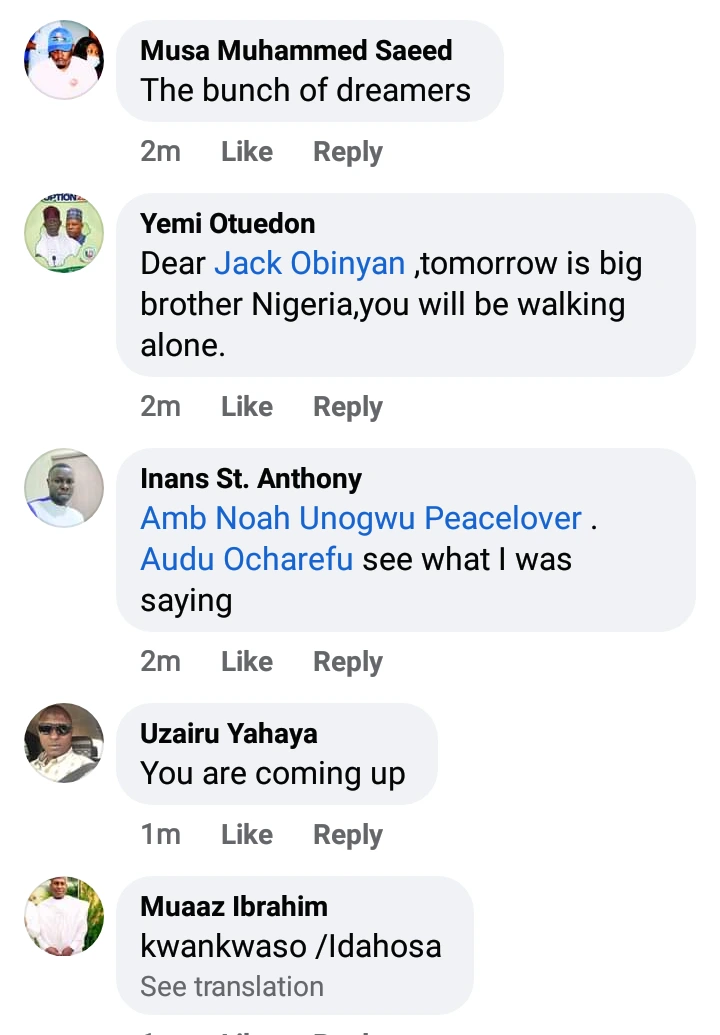
Task: Open Inans St. Anthony's profile picture
Action: tap(64, 488)
